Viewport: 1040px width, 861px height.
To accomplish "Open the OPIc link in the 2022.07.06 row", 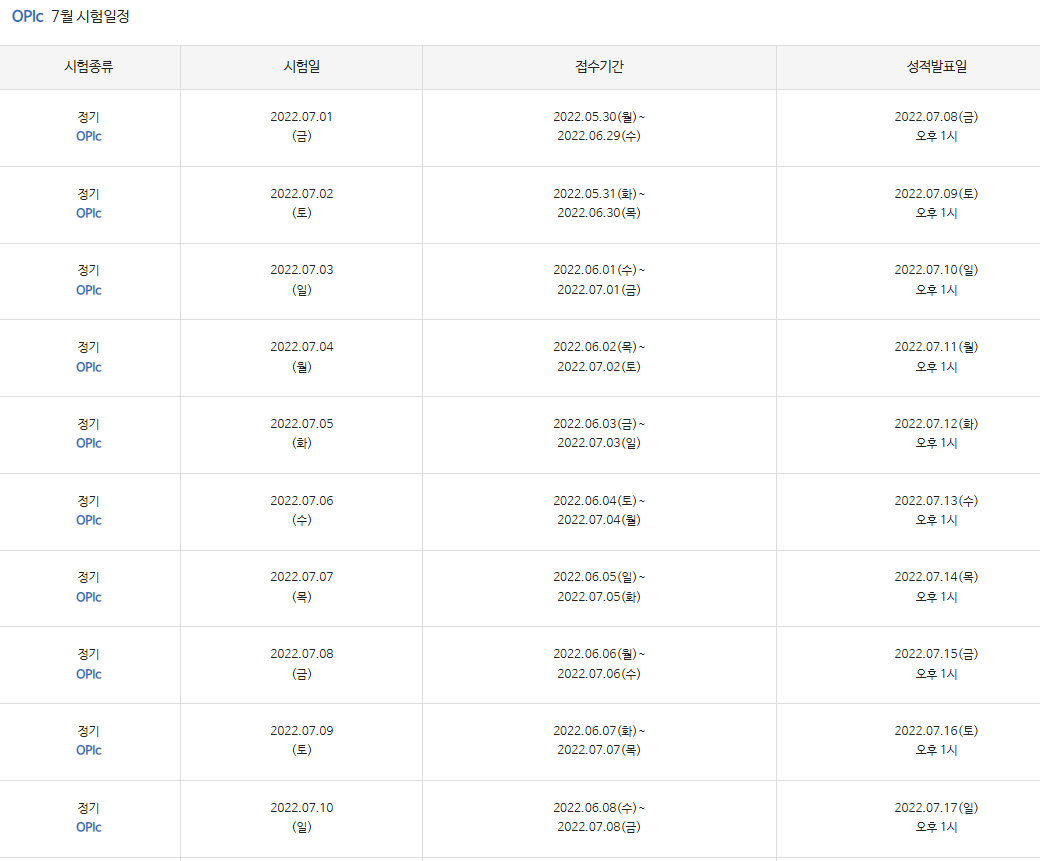I will 89,520.
